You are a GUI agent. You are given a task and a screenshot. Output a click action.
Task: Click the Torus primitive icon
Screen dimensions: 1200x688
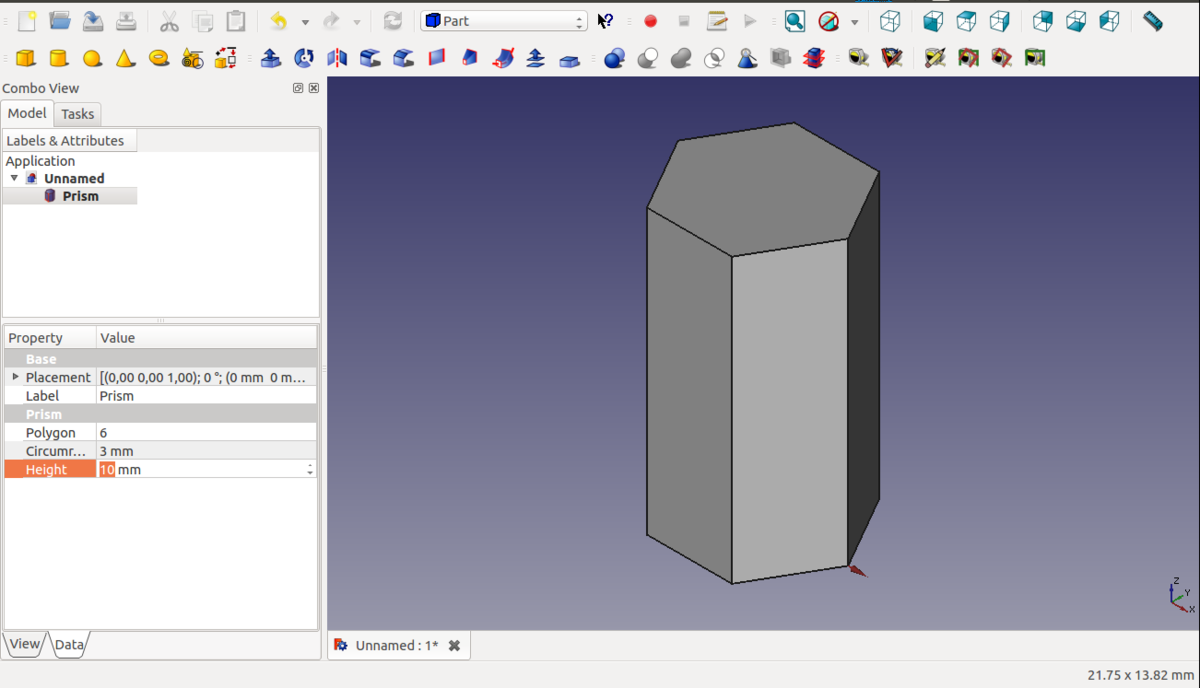coord(158,59)
